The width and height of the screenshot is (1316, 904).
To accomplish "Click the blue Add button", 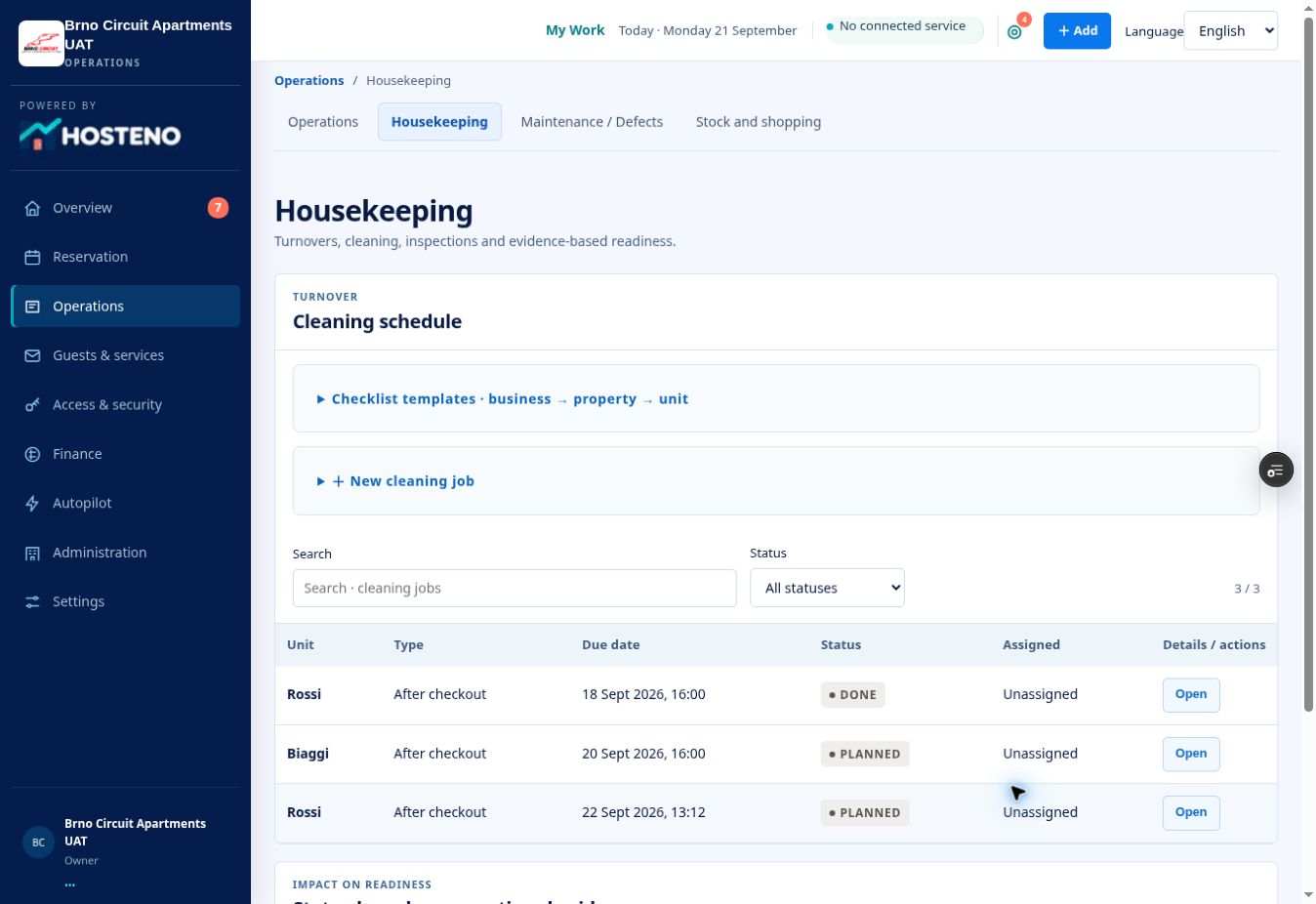I will click(x=1077, y=31).
